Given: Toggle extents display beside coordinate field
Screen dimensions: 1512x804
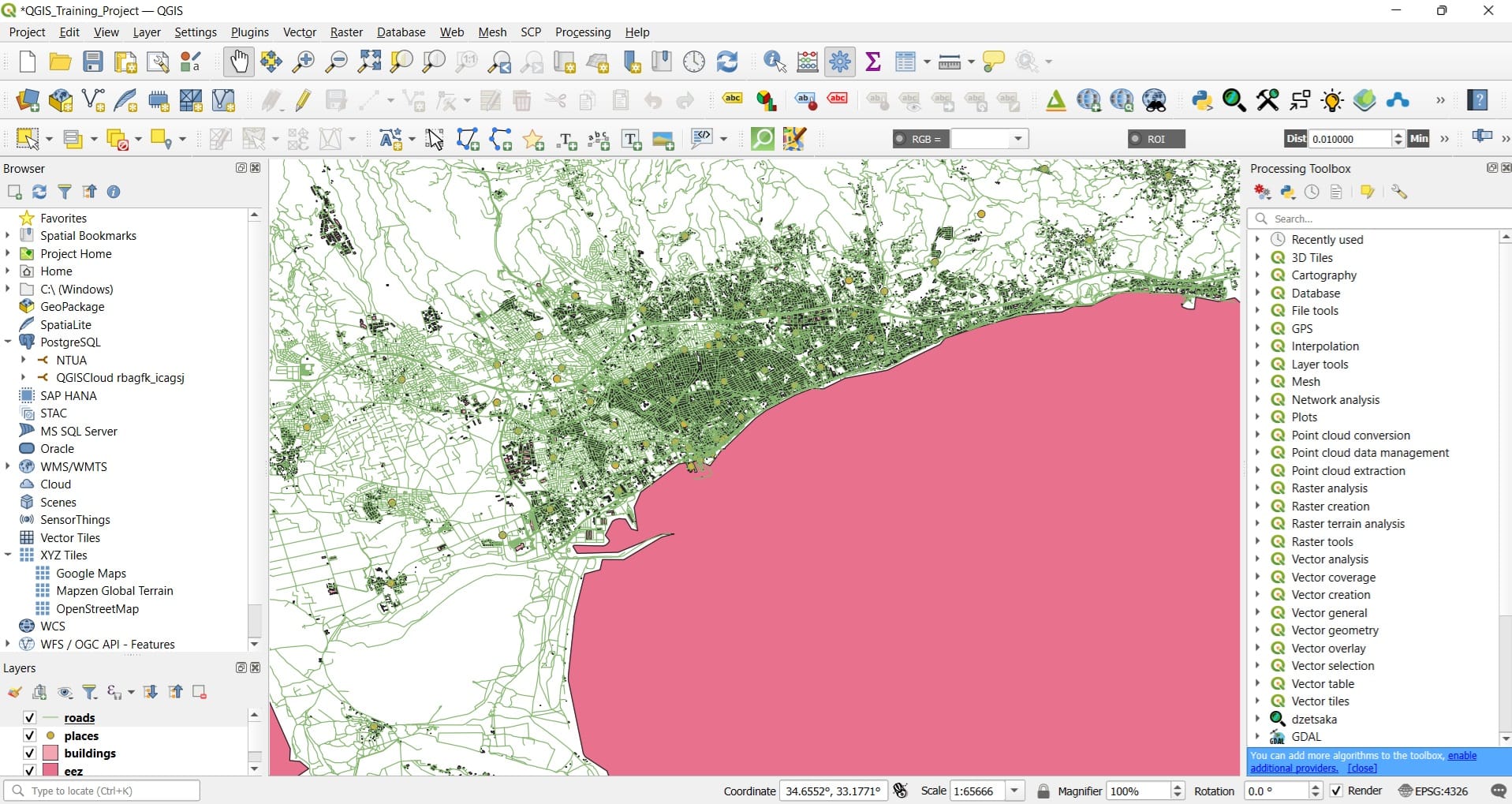Looking at the screenshot, I should (901, 791).
